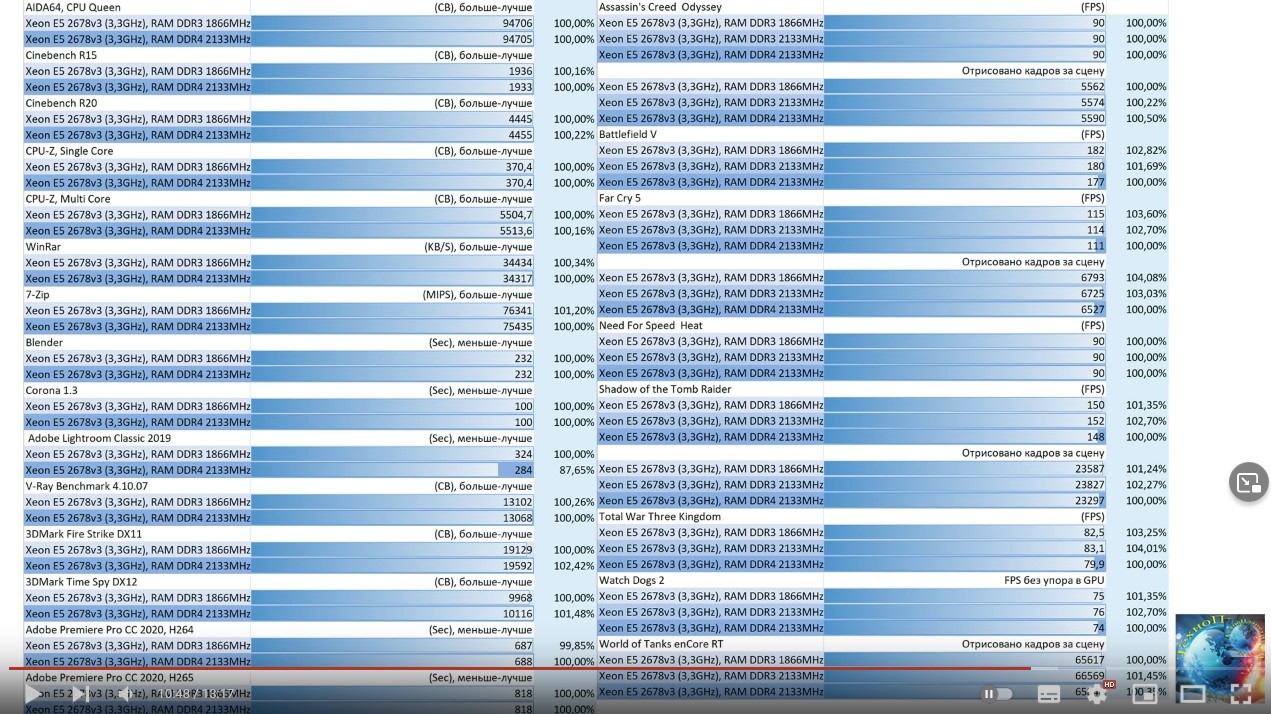Click 3DMark Fire Strike DX11 header
Screen dimensions: 1271x714
[x=83, y=534]
